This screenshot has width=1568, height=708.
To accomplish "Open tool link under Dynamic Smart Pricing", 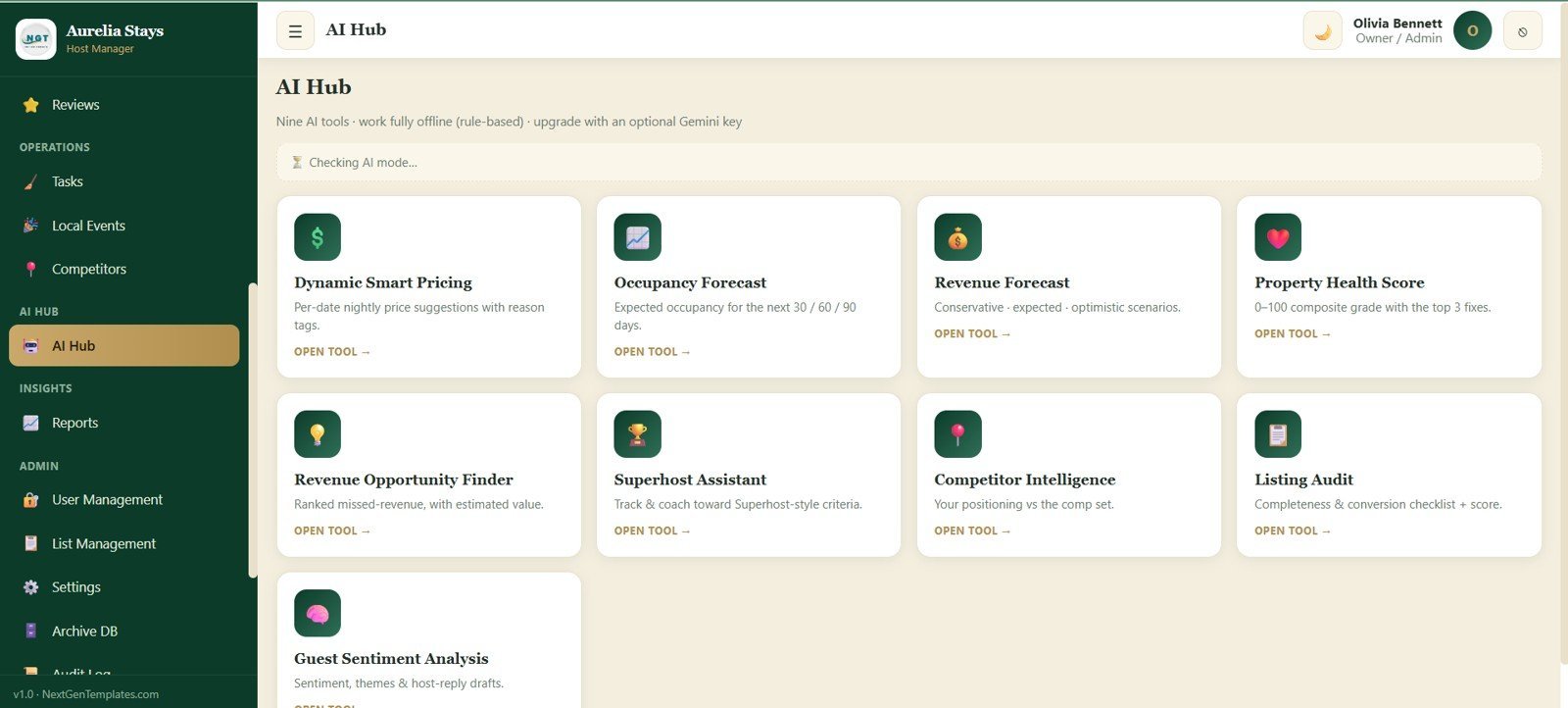I will click(332, 352).
